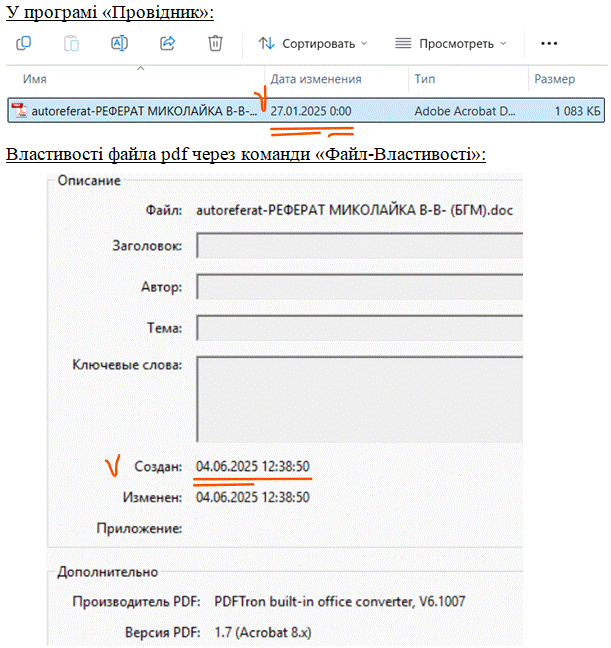Screen dimensions: 611x648
Task: Click into the Заголовок text field
Action: pyautogui.click(x=360, y=246)
